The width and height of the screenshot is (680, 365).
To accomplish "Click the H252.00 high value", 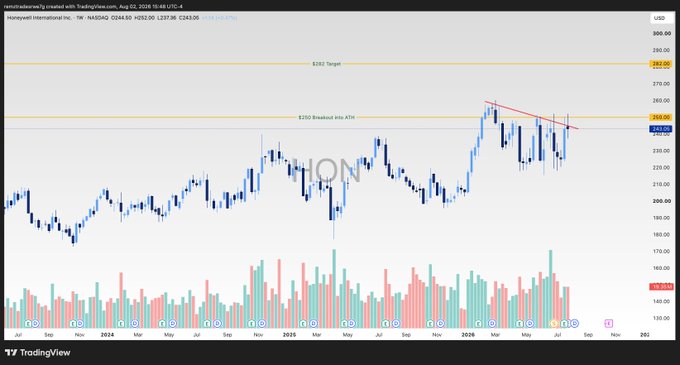I will point(144,18).
